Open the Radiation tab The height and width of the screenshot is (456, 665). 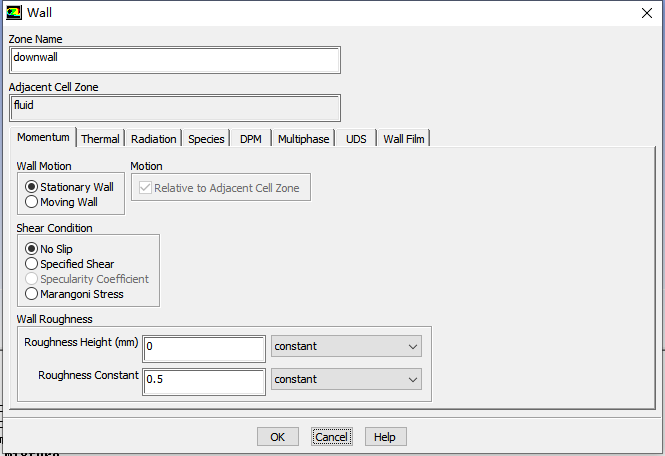pyautogui.click(x=153, y=139)
